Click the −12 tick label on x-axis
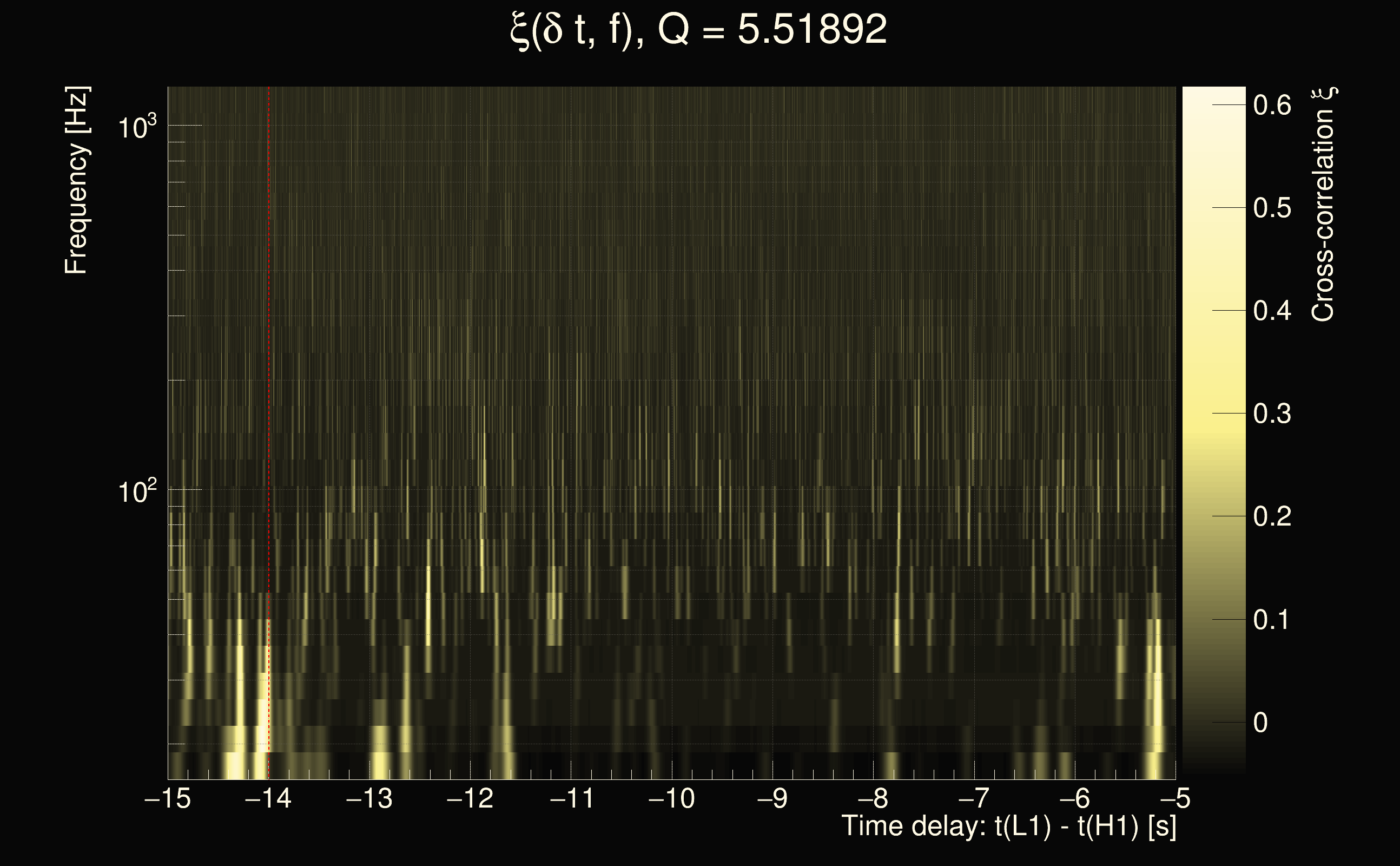Screen dimensions: 1400x866 (x=470, y=798)
